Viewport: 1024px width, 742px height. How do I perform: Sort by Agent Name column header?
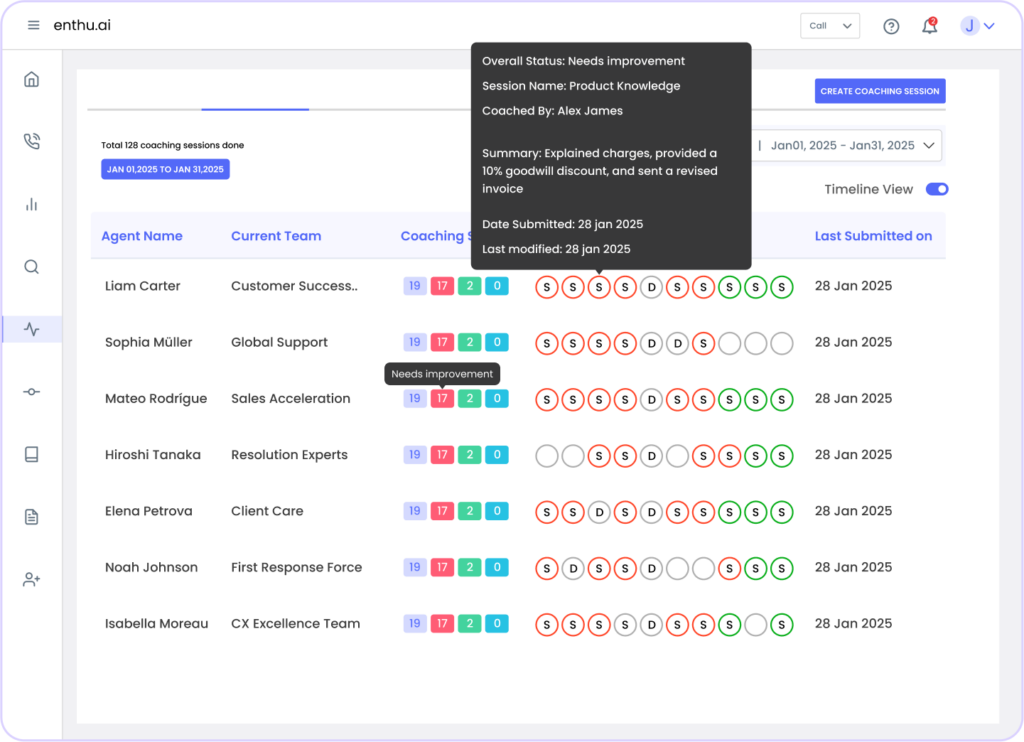click(142, 236)
